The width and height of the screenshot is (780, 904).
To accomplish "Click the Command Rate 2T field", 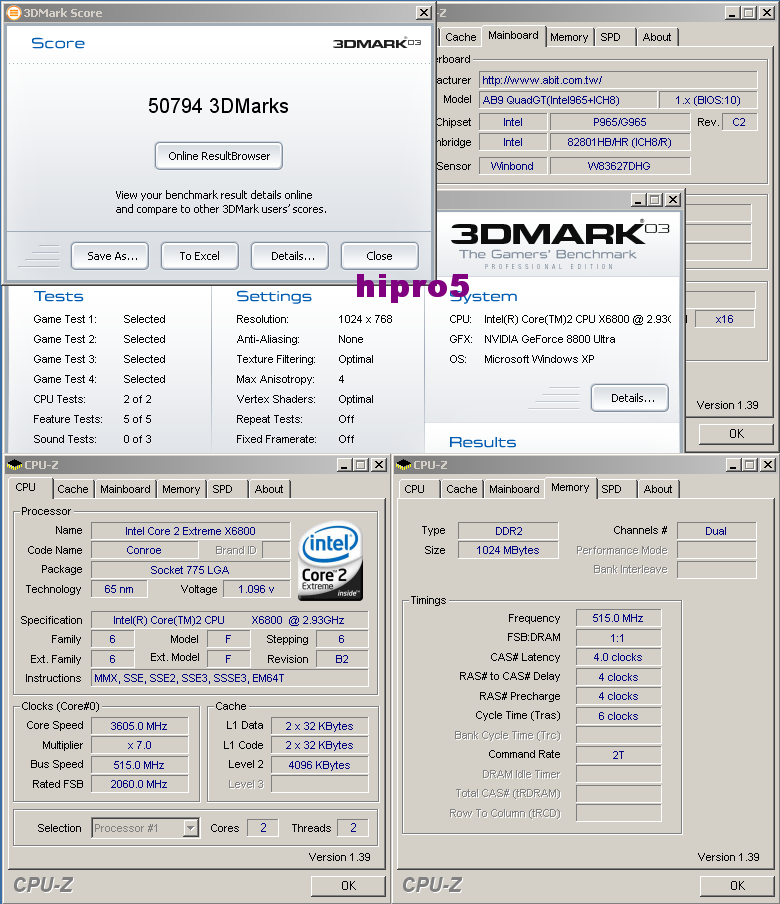I will click(618, 755).
